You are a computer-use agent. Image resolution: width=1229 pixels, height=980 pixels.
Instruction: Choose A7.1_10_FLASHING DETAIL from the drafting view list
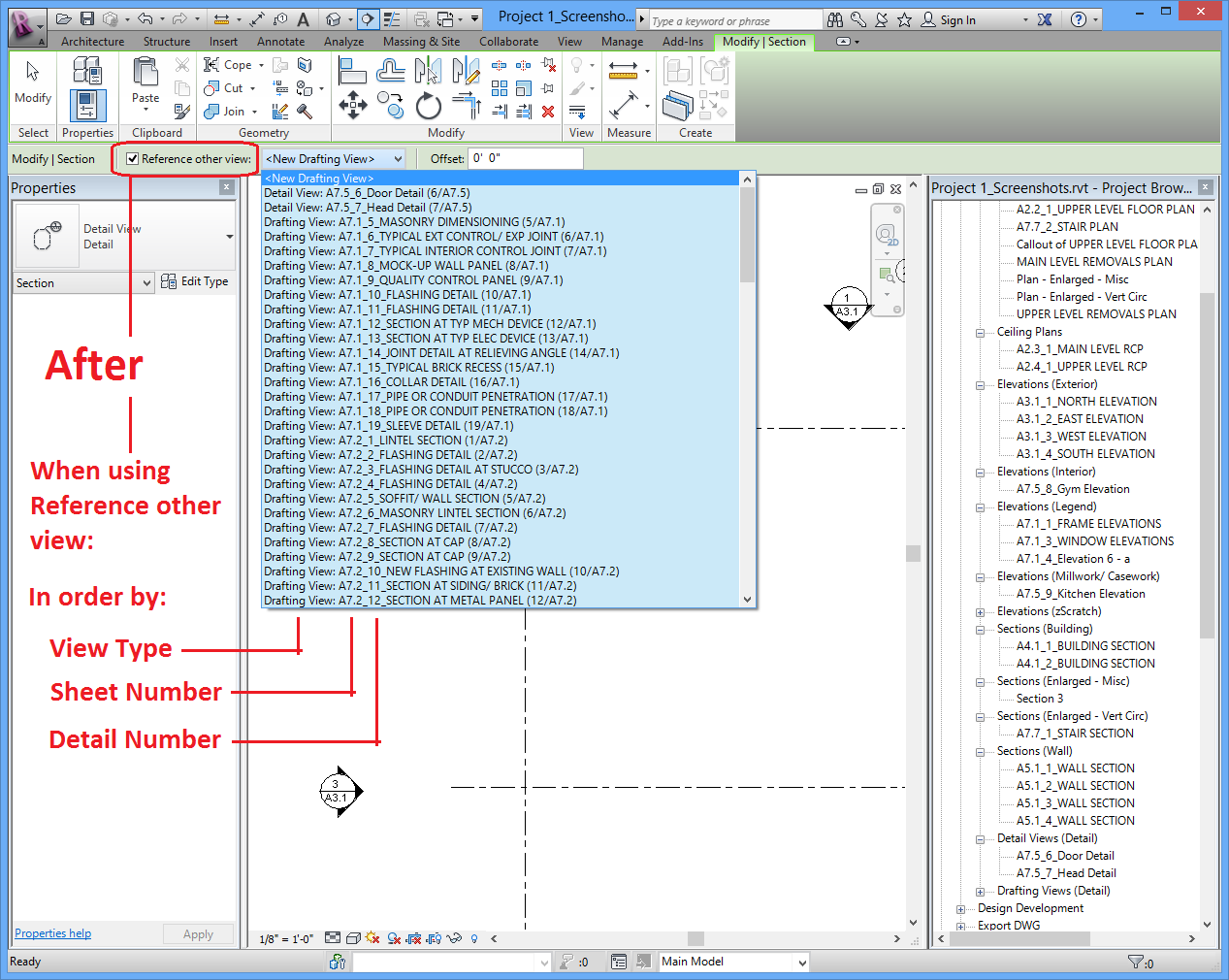pos(398,295)
